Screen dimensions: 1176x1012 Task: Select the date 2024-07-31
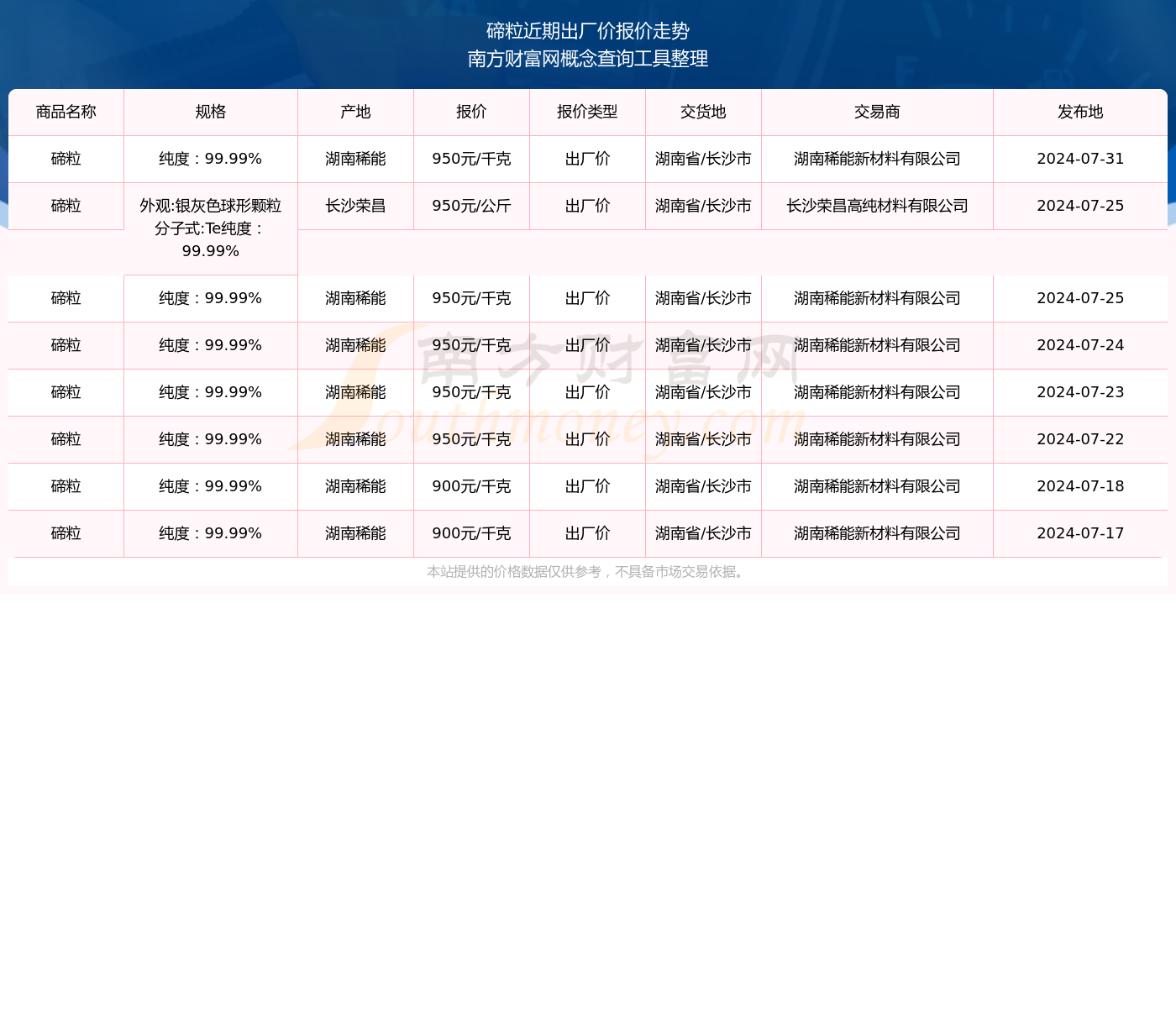[x=1080, y=159]
